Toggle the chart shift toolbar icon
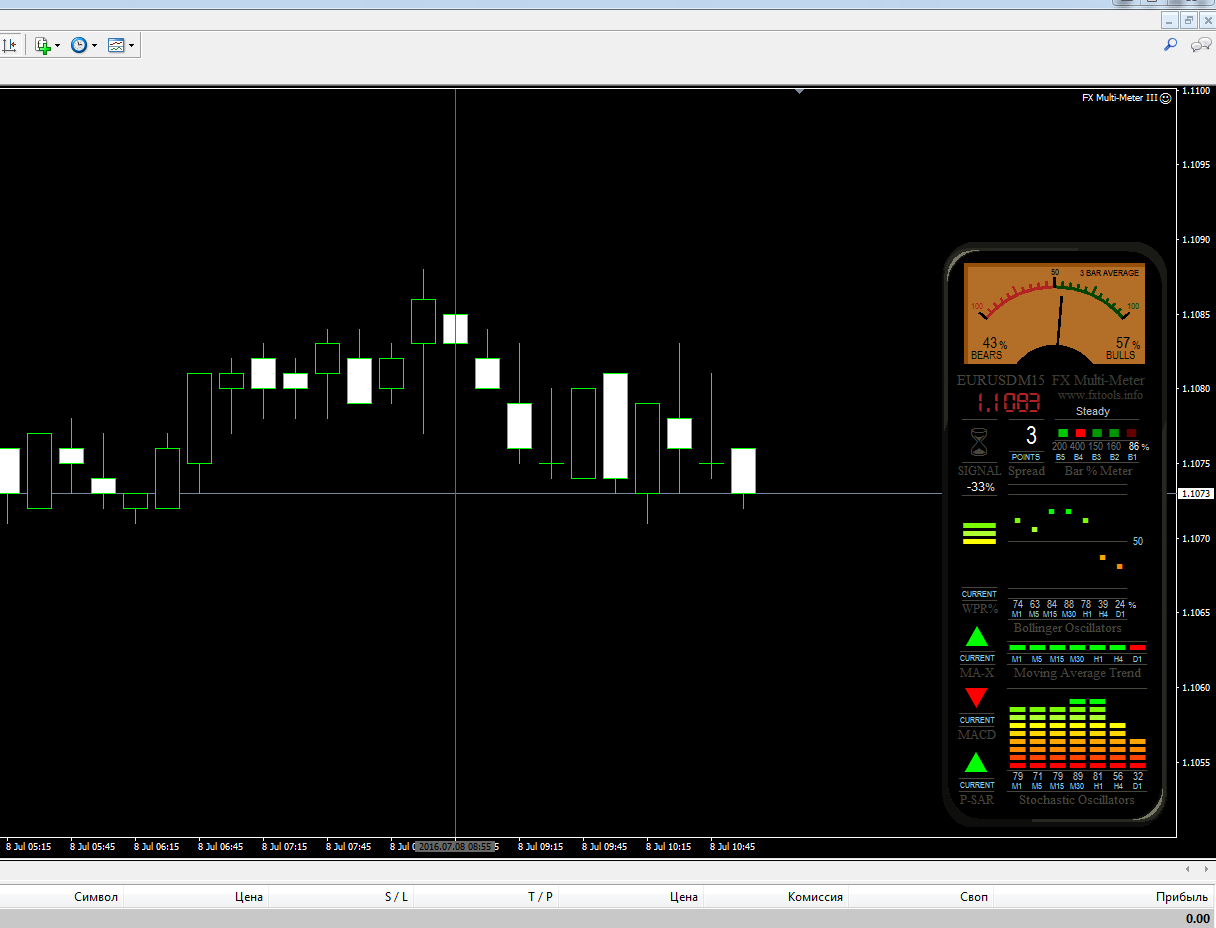Viewport: 1216px width, 928px height. coord(10,45)
